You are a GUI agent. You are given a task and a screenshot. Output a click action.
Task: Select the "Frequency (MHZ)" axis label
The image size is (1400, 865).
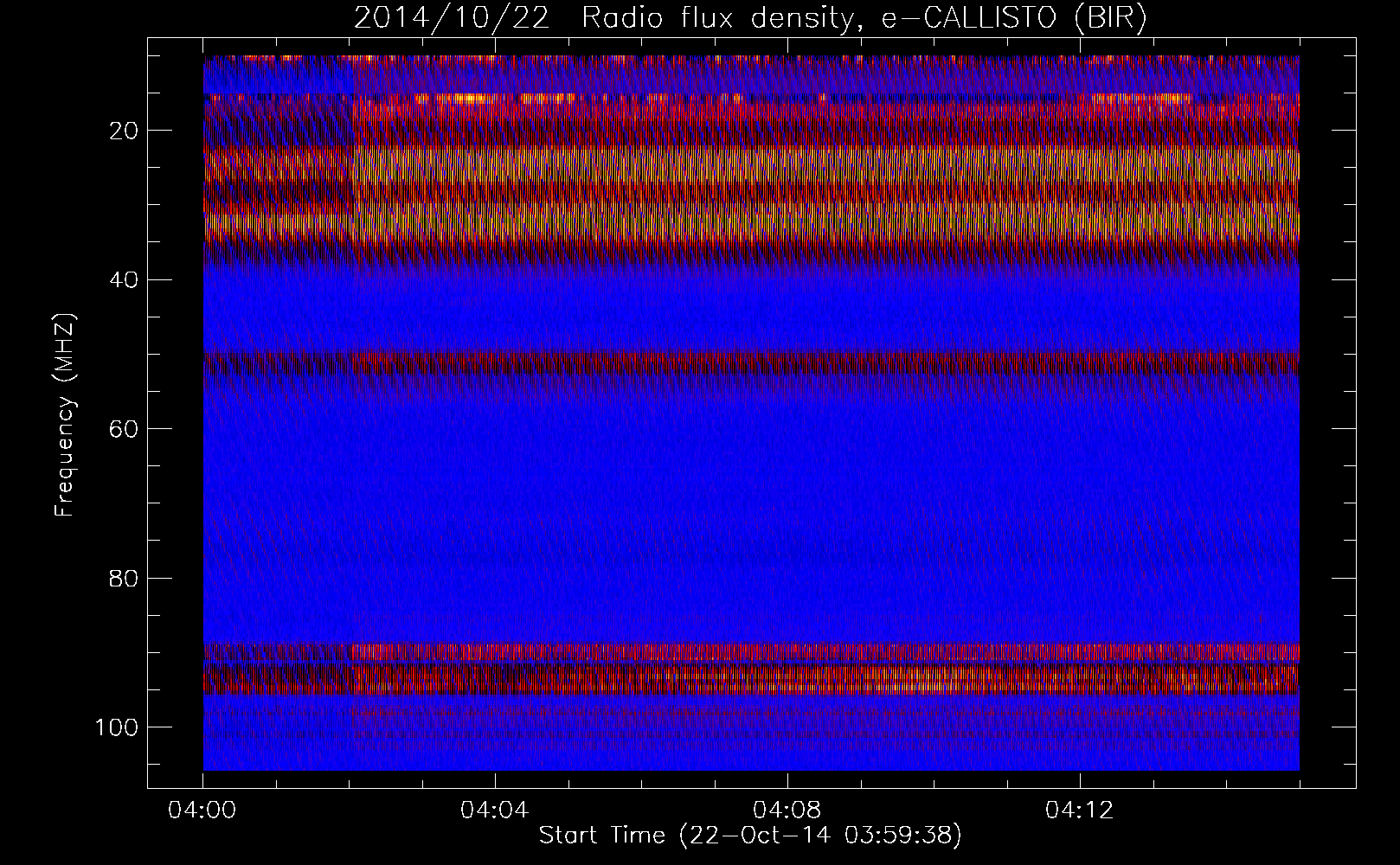[65, 415]
